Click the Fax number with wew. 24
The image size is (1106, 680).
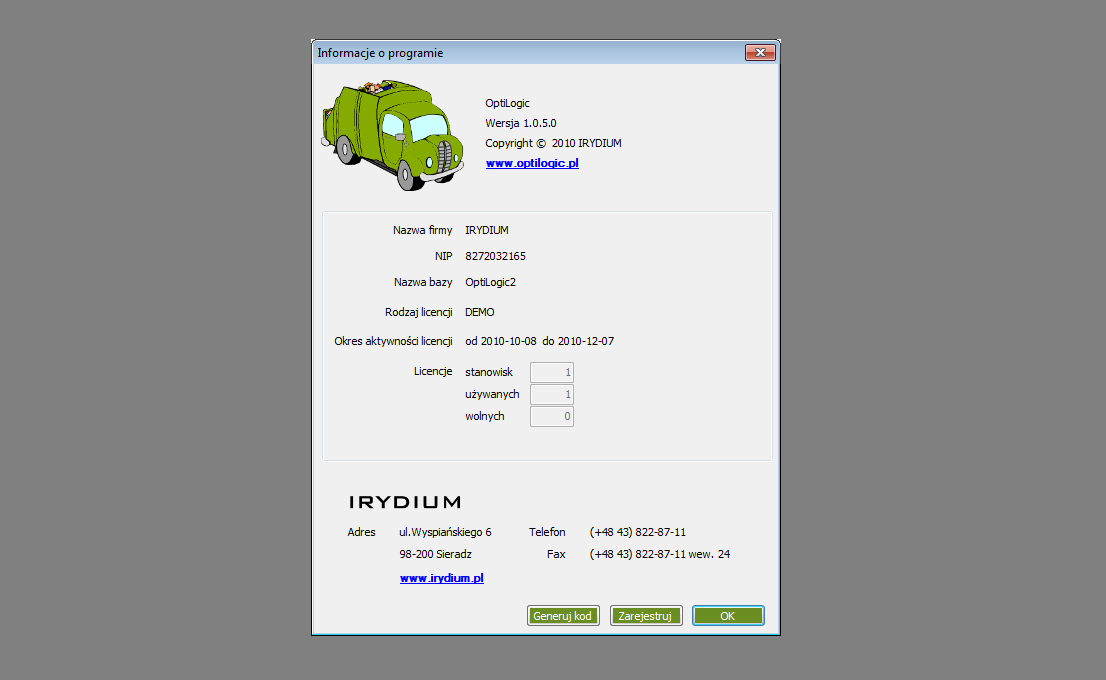click(x=660, y=554)
